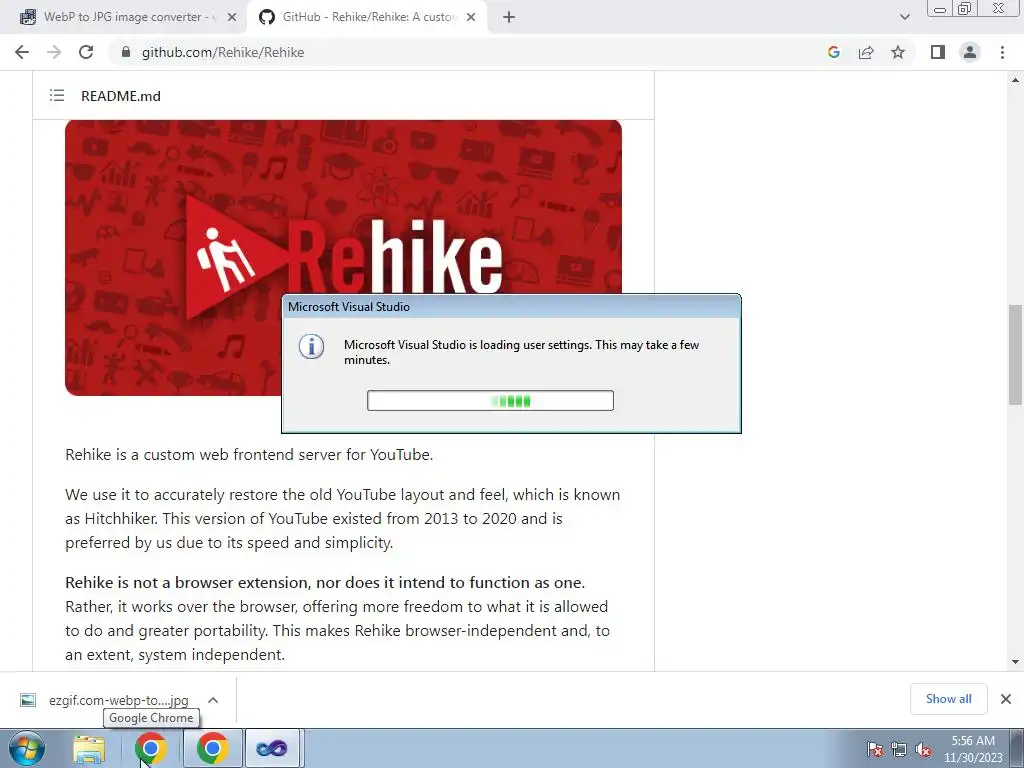
Task: Open a new browser tab
Action: tap(509, 18)
